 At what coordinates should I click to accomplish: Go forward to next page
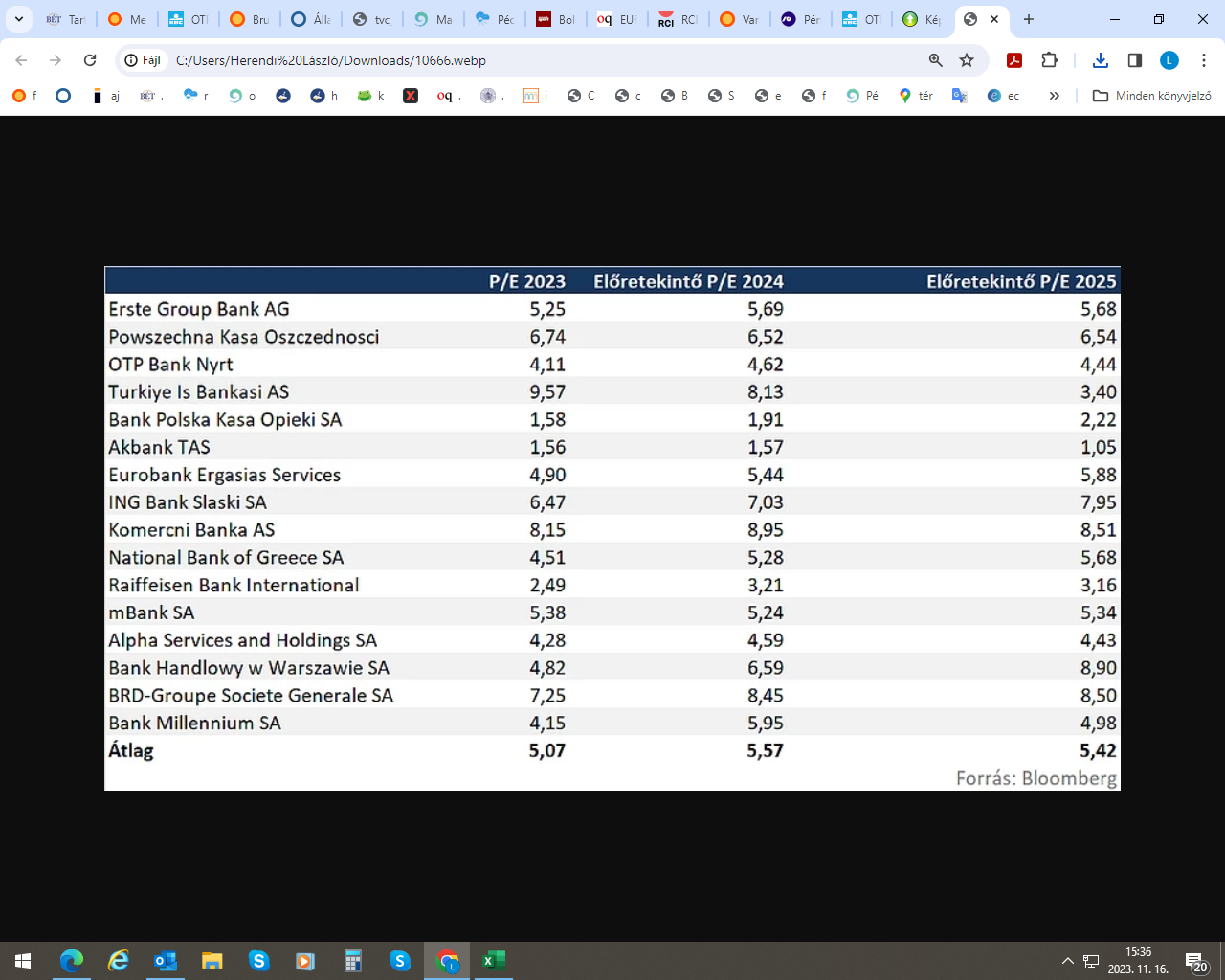(56, 60)
